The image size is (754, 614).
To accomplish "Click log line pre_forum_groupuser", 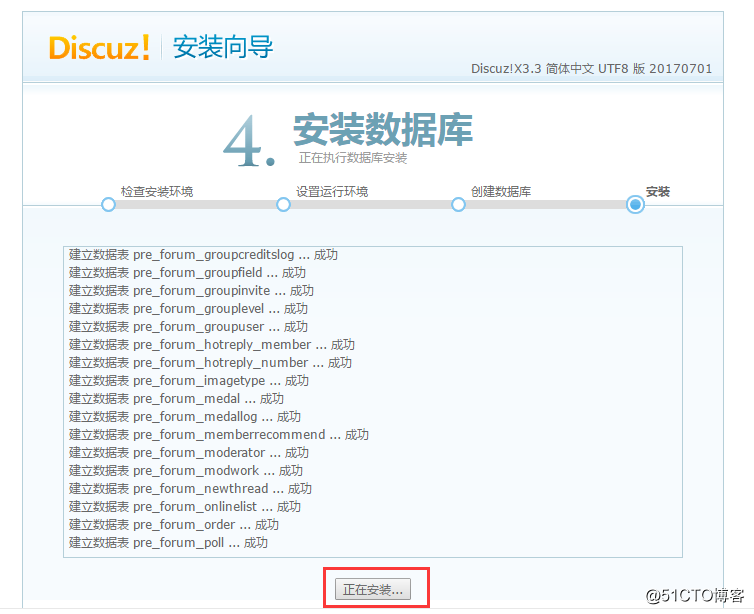I will (188, 327).
